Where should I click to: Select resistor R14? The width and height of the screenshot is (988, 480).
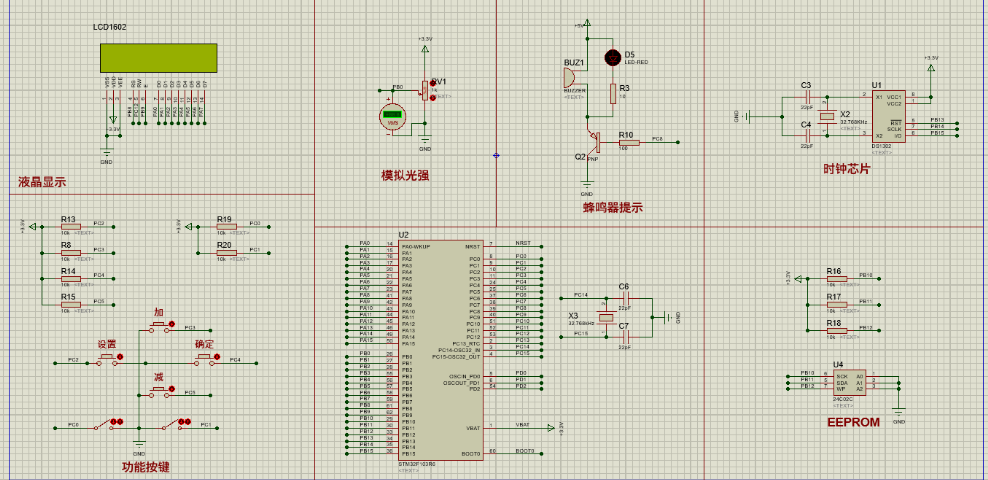pyautogui.click(x=71, y=278)
